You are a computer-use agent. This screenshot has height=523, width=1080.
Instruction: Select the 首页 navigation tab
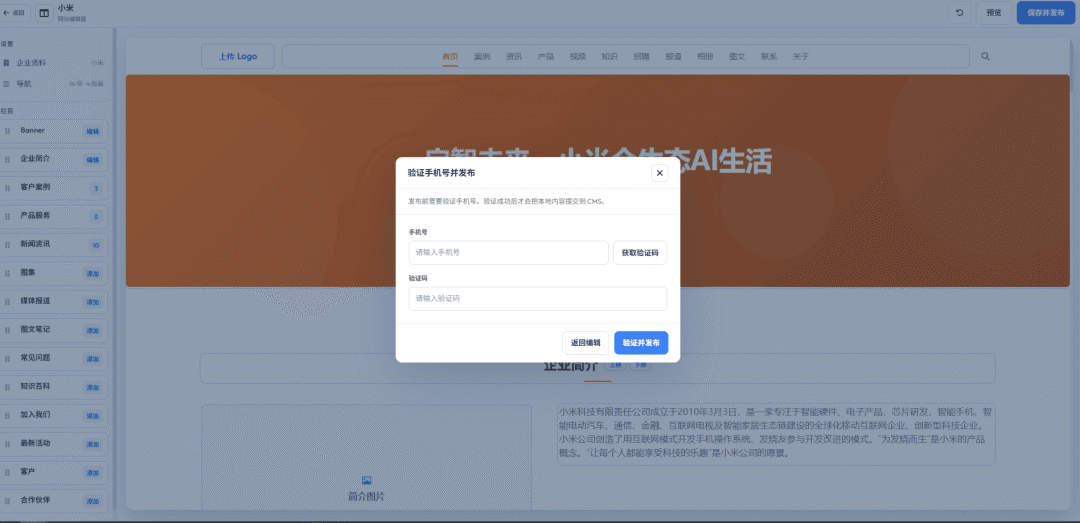tap(450, 57)
